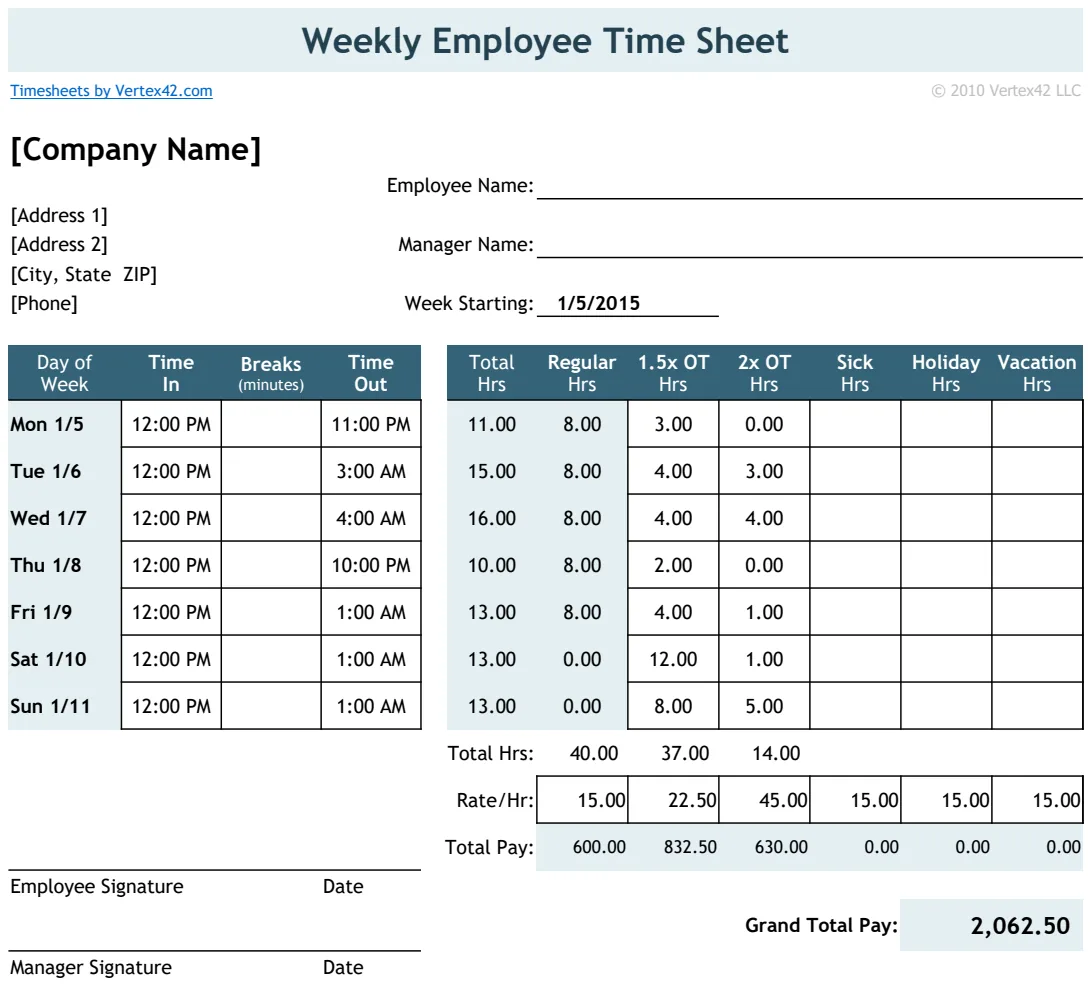Viewport: 1092px width, 986px height.
Task: Select the [Address 1] placeholder
Action: (59, 216)
